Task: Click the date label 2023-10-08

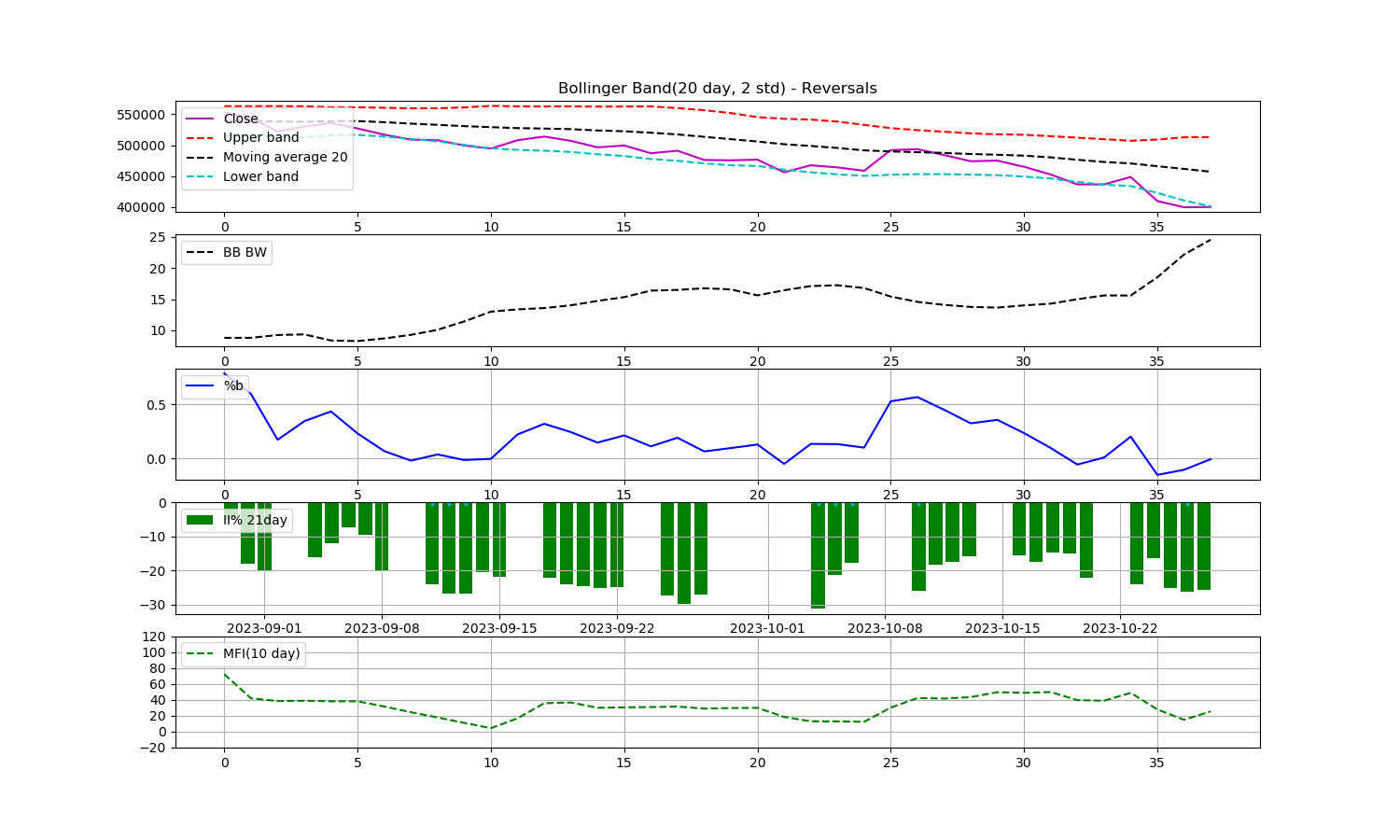Action: point(885,628)
